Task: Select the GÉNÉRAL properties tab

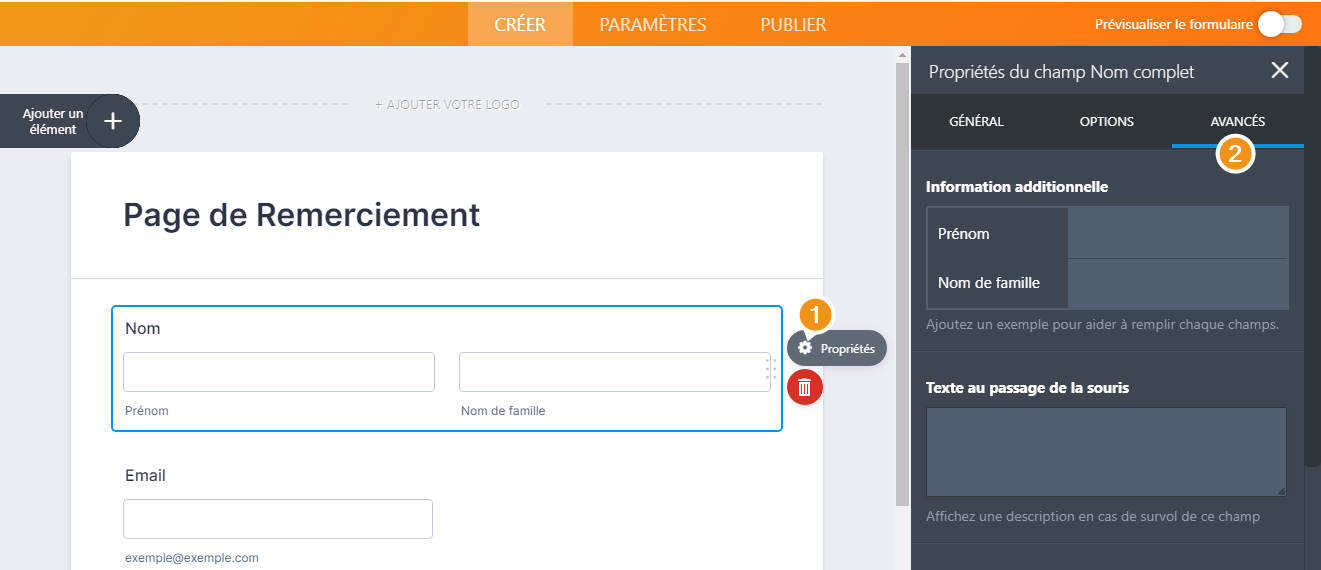Action: click(976, 121)
